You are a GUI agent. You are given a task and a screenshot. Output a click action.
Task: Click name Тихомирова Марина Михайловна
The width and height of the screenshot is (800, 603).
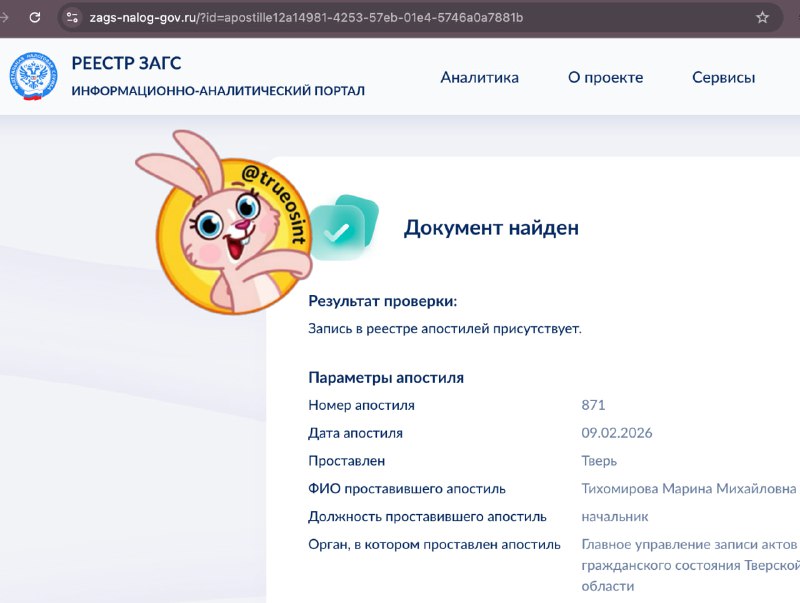pyautogui.click(x=689, y=489)
